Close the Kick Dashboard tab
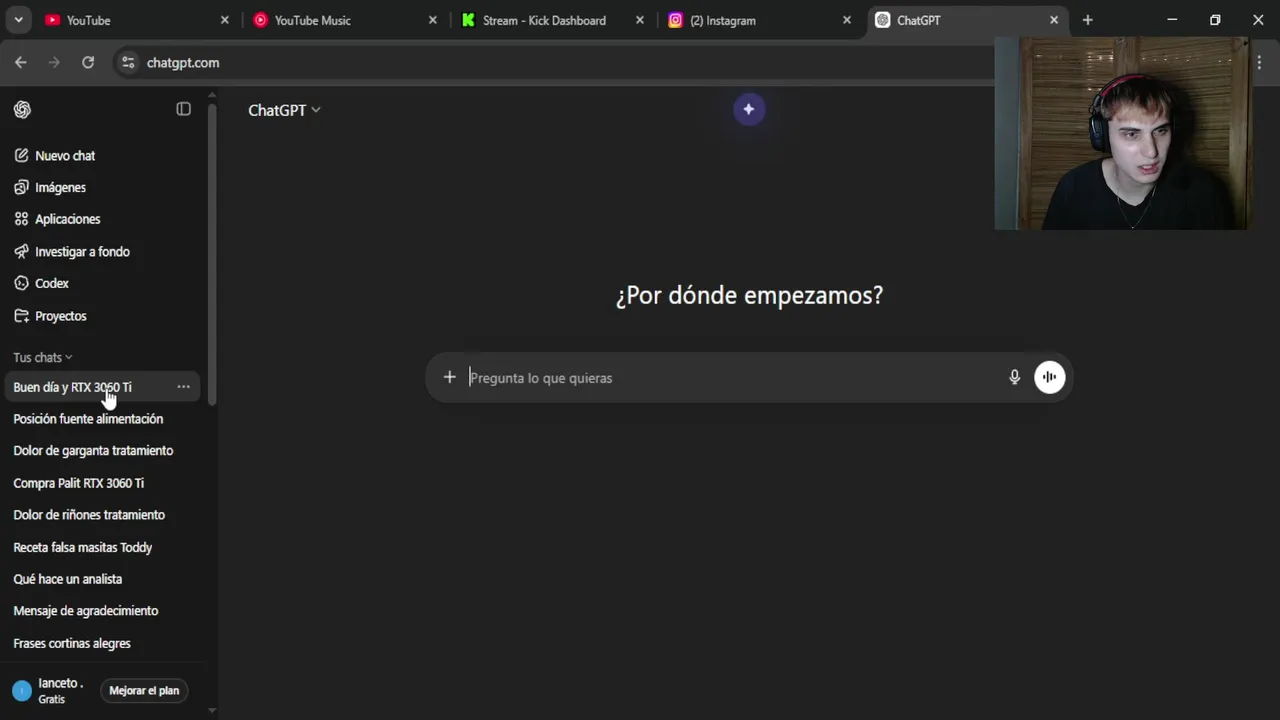 click(x=640, y=20)
